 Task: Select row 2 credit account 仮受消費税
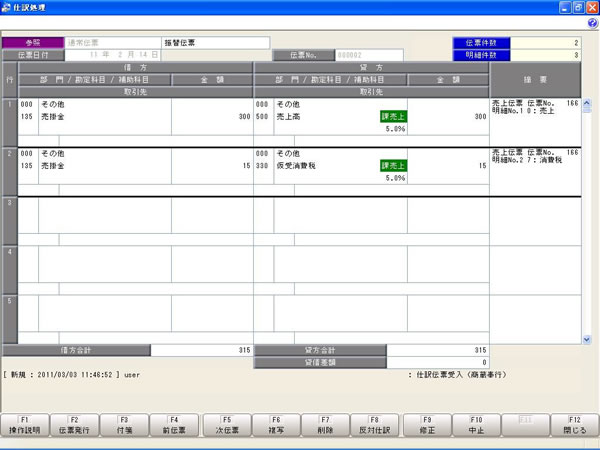(x=296, y=166)
